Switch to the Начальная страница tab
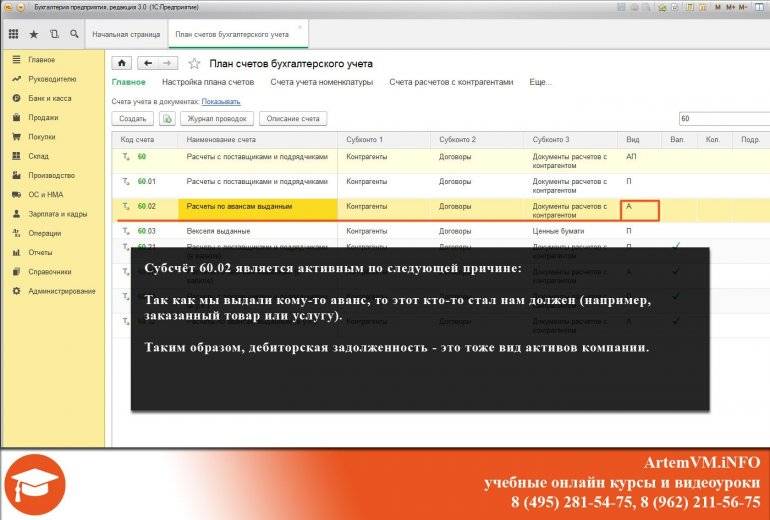The image size is (770, 520). pos(126,34)
